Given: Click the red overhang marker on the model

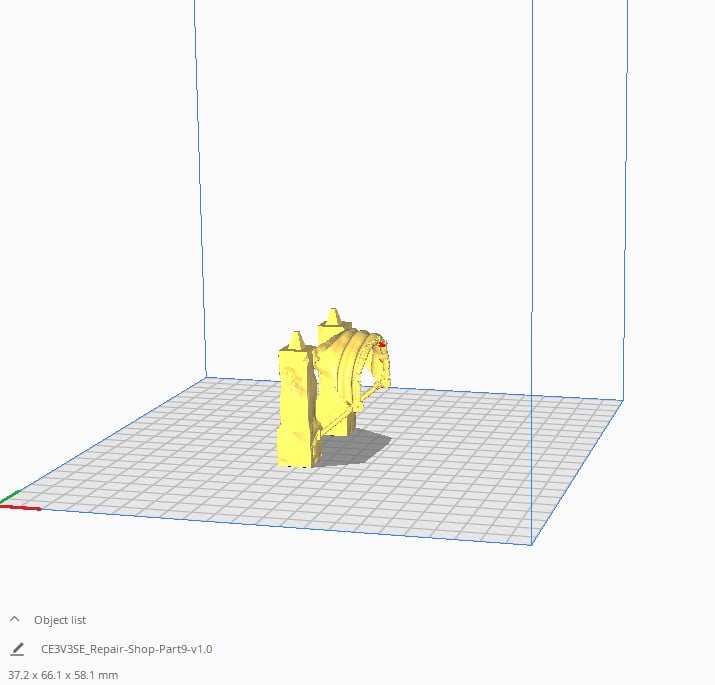Looking at the screenshot, I should 382,344.
